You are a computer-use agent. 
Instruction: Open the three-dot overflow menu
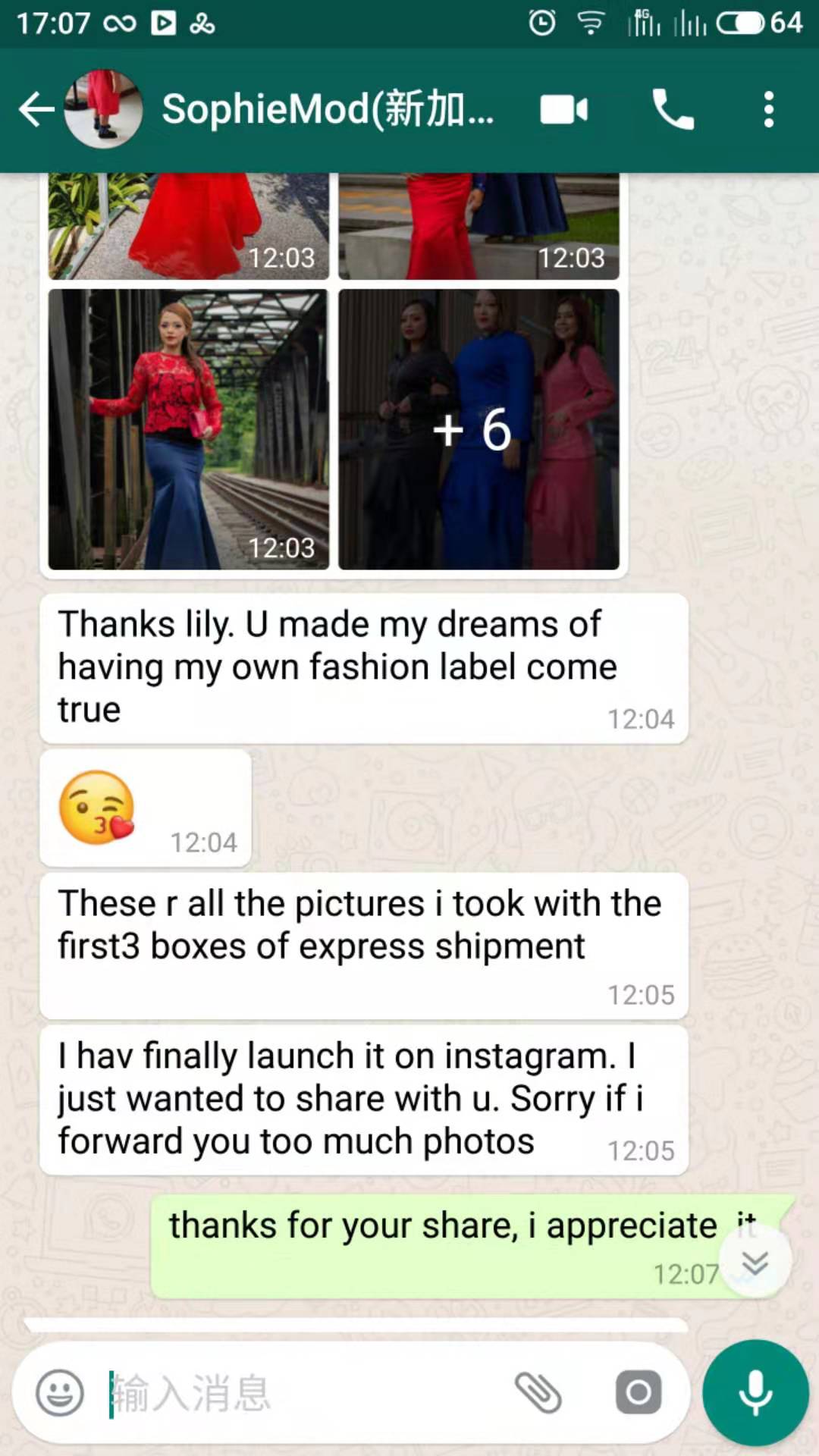point(769,110)
